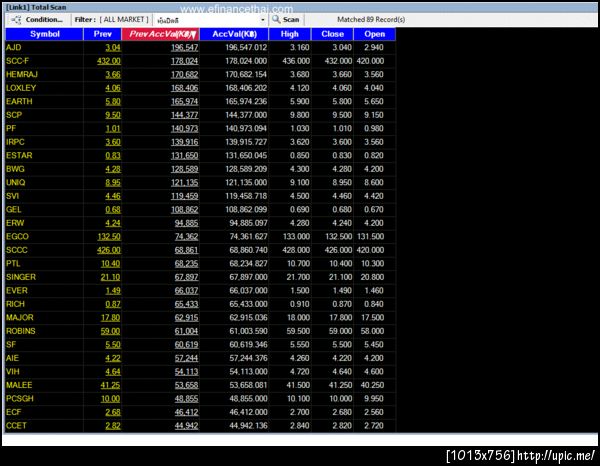Select the EARTH symbol
This screenshot has width=600, height=466.
[x=19, y=101]
